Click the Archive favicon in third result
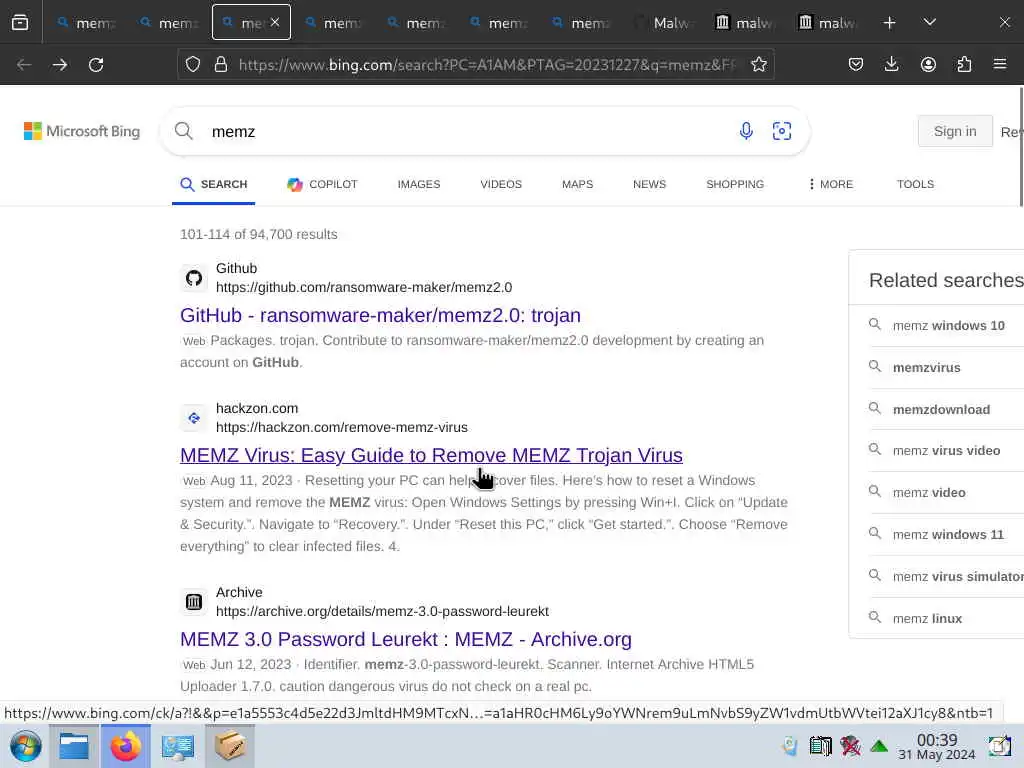1024x768 pixels. click(194, 602)
